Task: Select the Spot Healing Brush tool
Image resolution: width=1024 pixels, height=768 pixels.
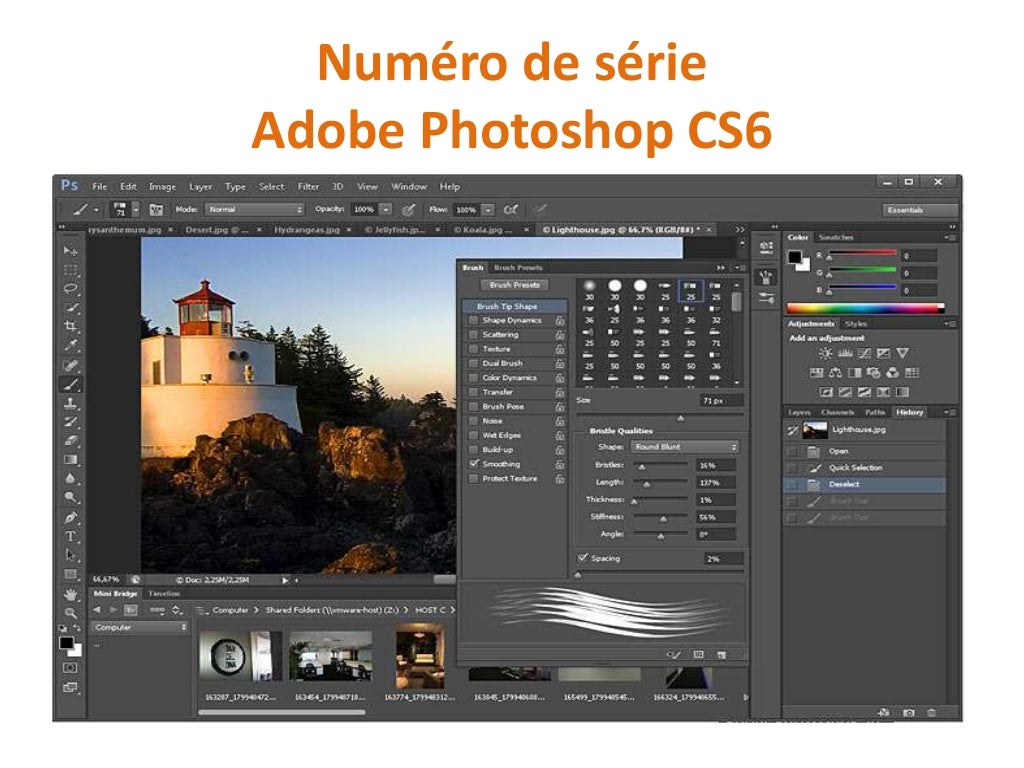Action: click(x=71, y=366)
